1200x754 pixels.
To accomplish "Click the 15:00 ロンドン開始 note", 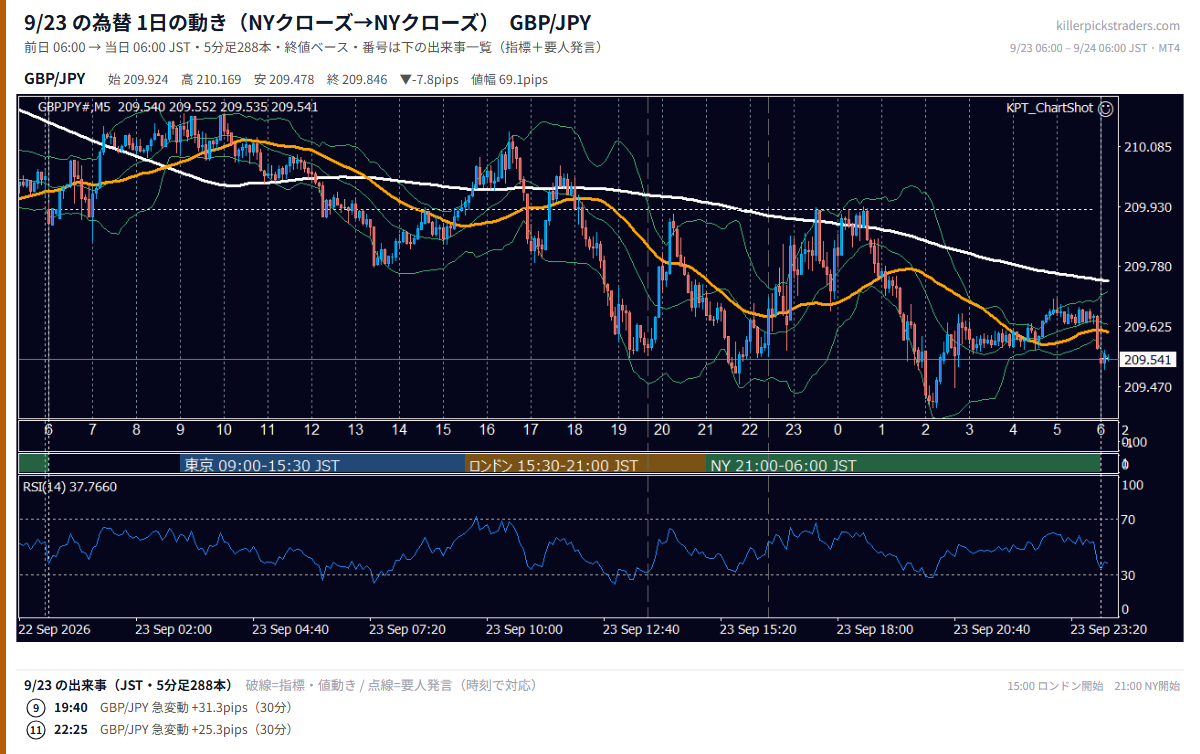I will tap(1055, 686).
